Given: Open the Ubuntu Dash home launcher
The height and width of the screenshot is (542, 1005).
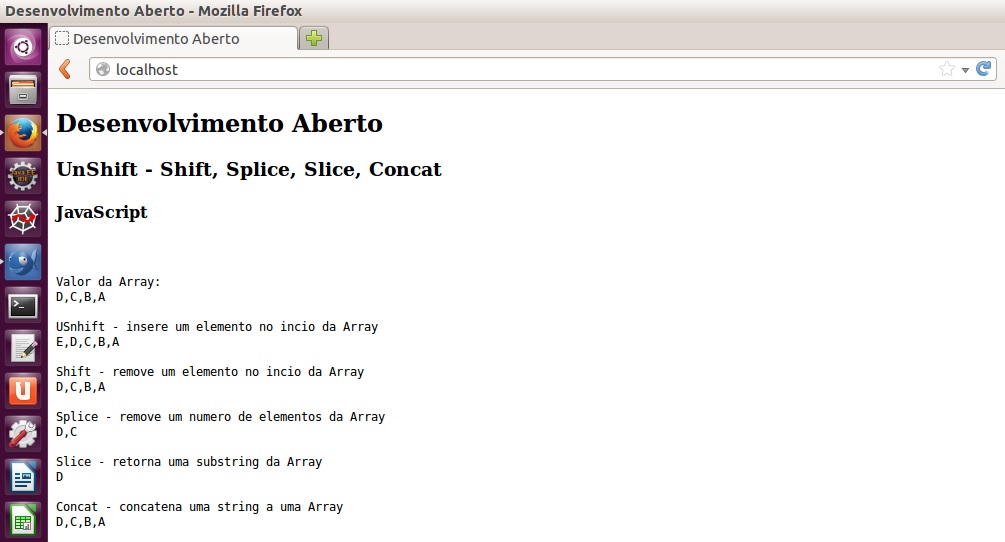Looking at the screenshot, I should click(x=23, y=46).
